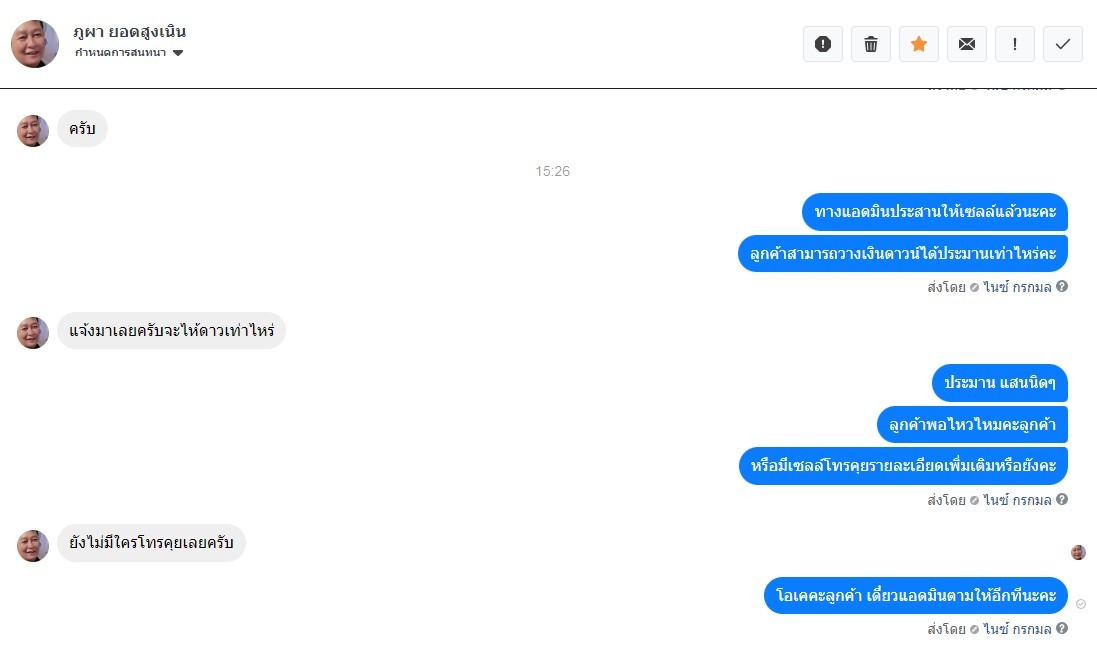Select message แจ้งมาเลยครับจะให้ดาวเท่าไหร่
The image size is (1097, 658).
tap(171, 331)
